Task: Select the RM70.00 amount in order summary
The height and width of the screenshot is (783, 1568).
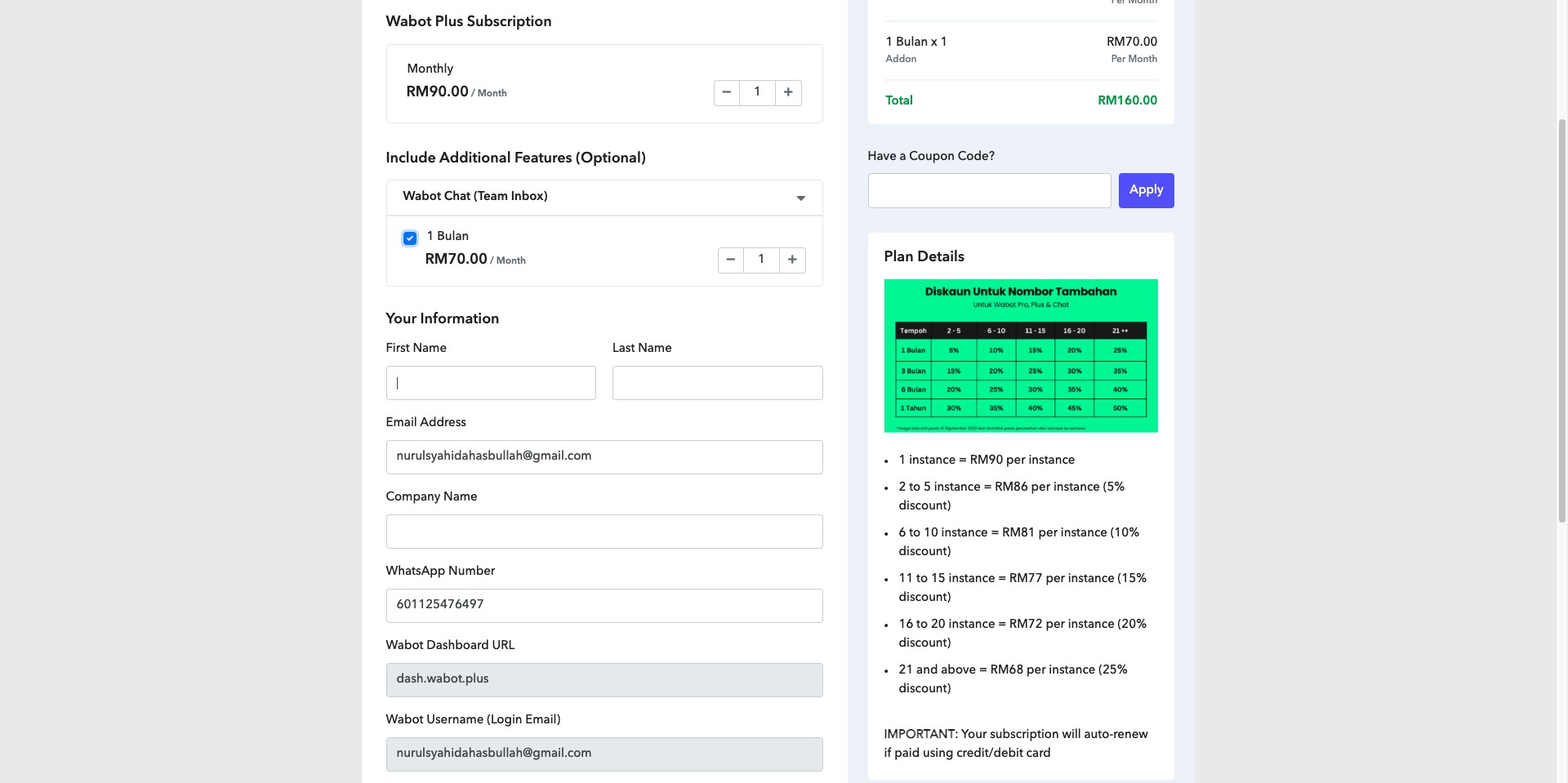Action: pyautogui.click(x=1131, y=42)
